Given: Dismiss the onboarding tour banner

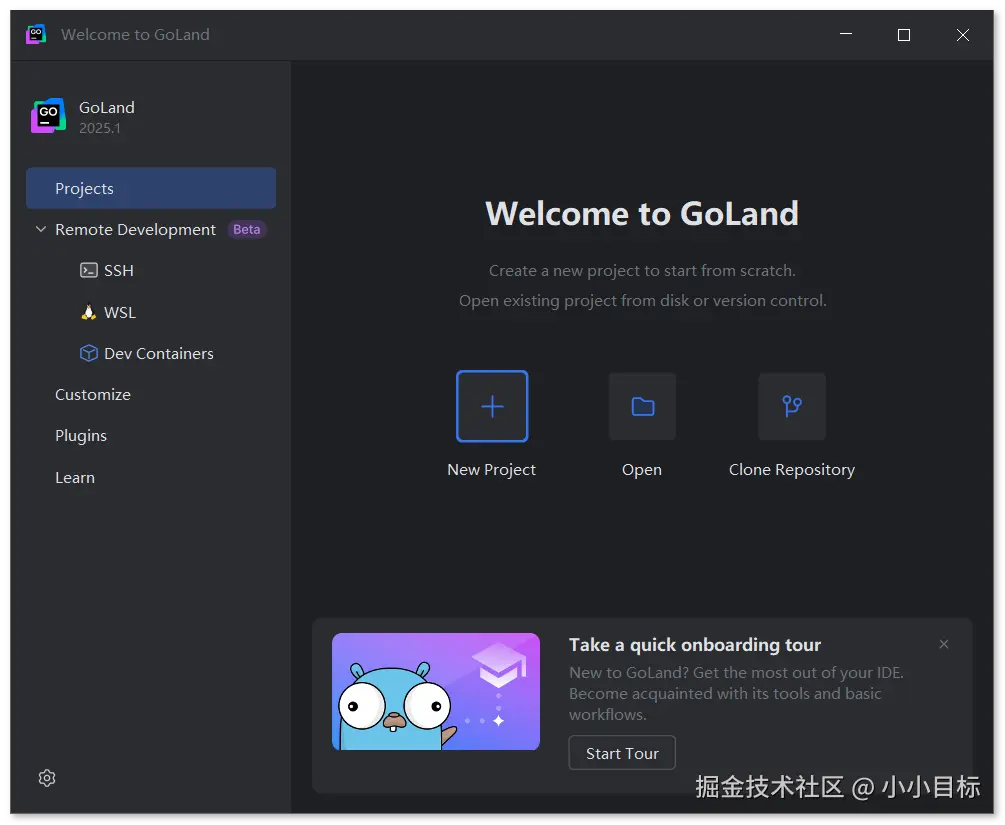Looking at the screenshot, I should point(943,644).
